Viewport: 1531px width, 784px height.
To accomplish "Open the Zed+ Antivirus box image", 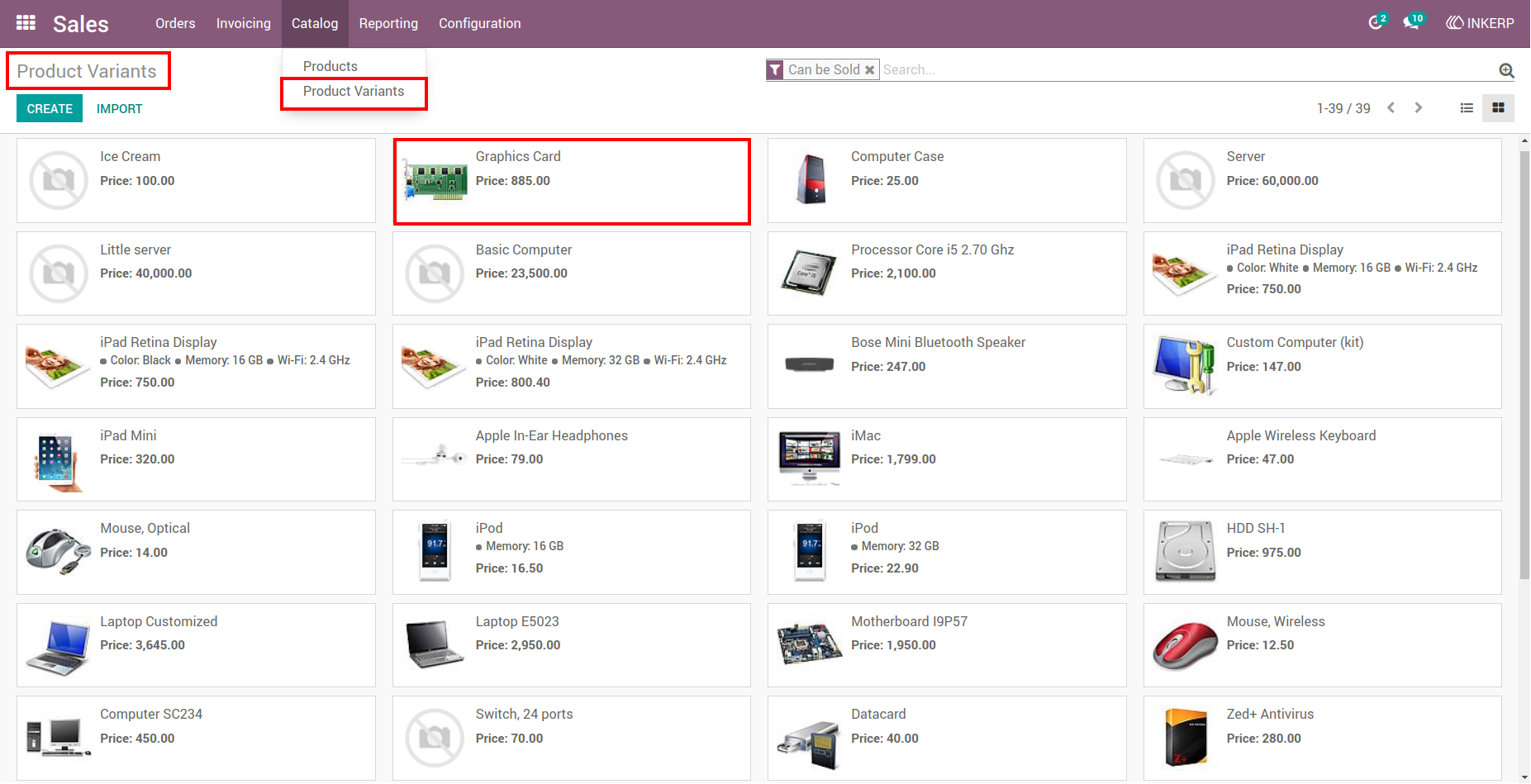I will (x=1186, y=738).
